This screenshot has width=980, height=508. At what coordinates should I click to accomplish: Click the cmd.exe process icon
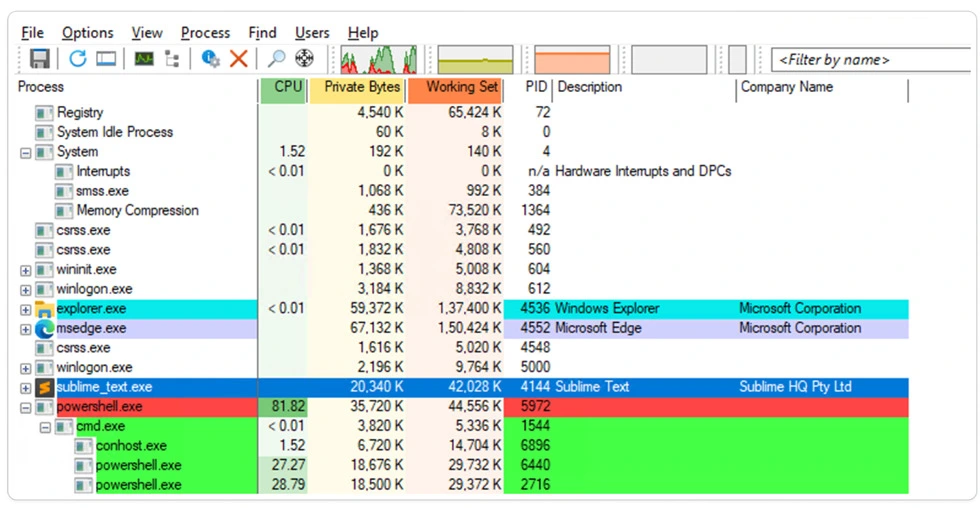point(64,427)
